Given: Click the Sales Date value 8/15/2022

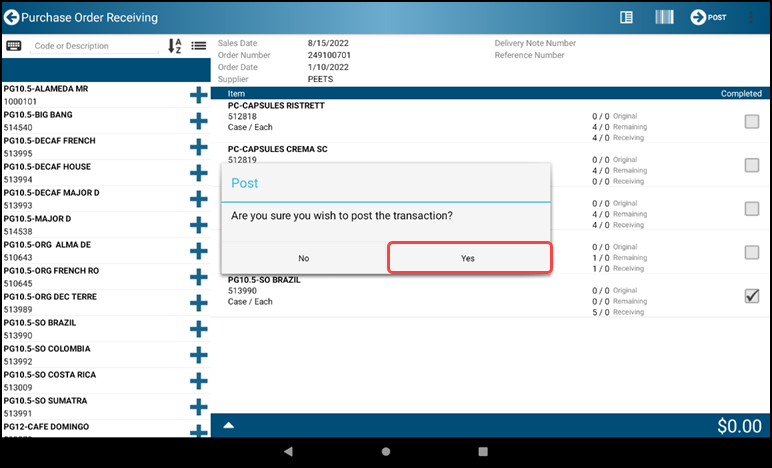Looking at the screenshot, I should (x=328, y=43).
